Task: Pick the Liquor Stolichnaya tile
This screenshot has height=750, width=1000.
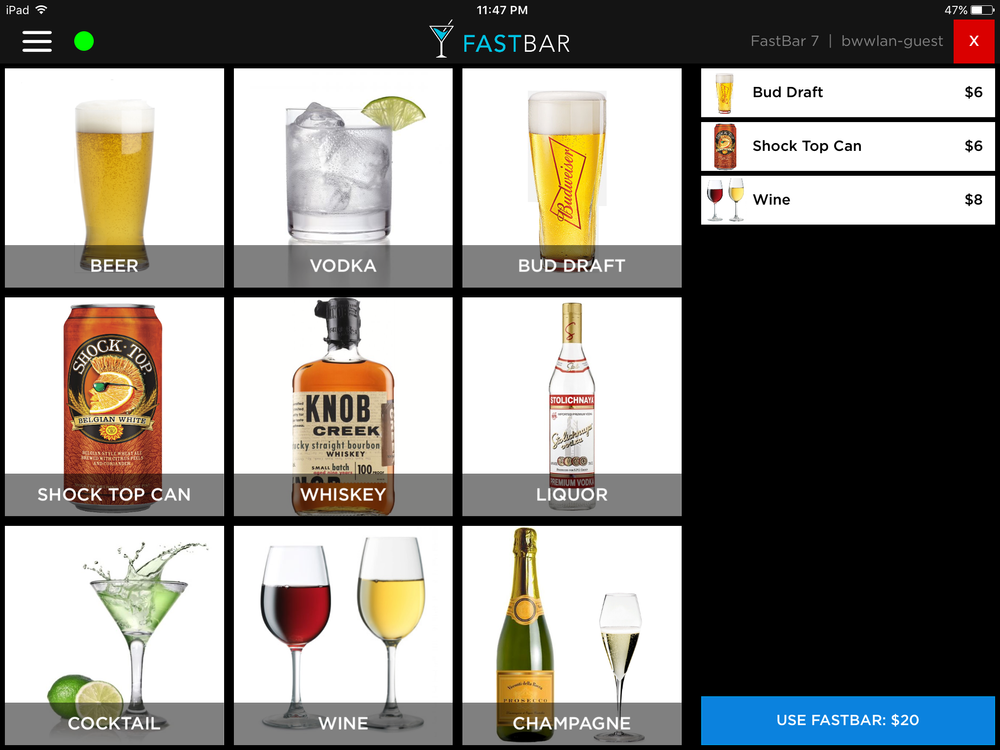Action: tap(572, 406)
